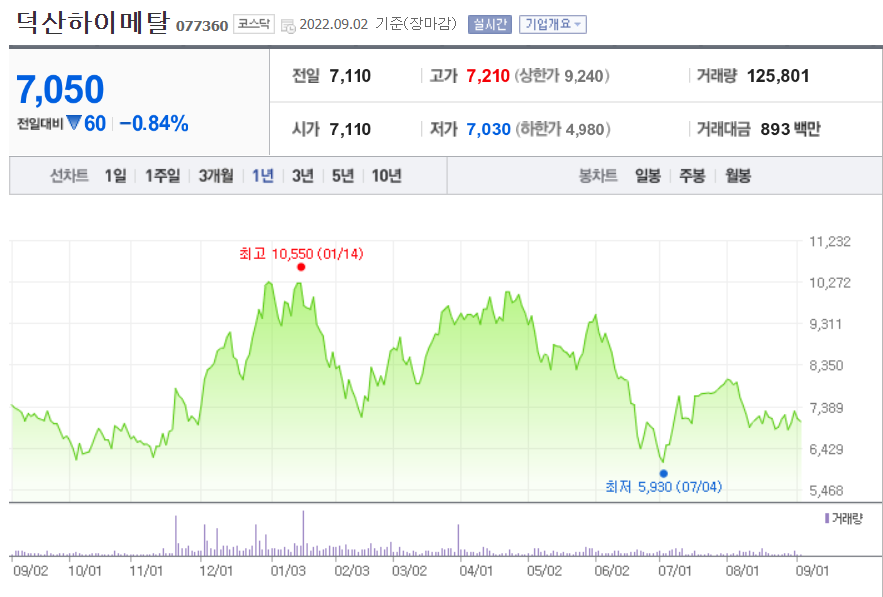Screen dimensions: 883x597
Task: Select the 10년 line chart tab
Action: click(x=386, y=176)
